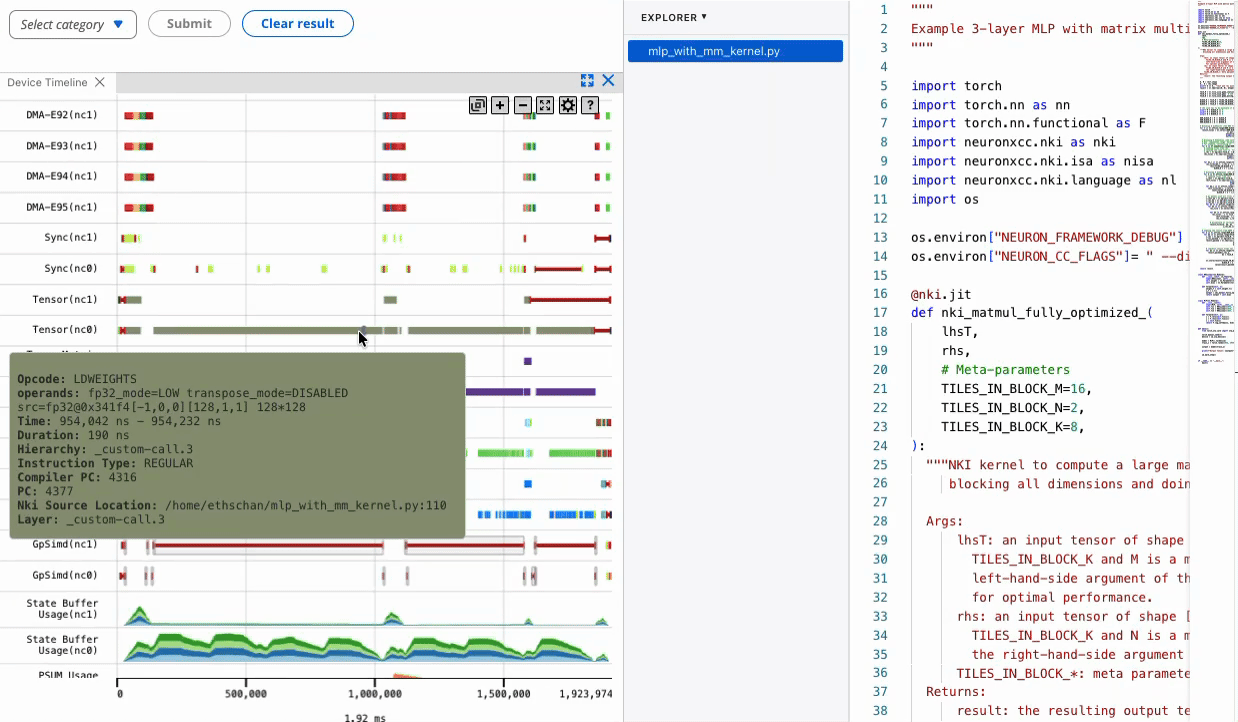Click 'import os' code line
This screenshot has height=722, width=1238.
945,199
